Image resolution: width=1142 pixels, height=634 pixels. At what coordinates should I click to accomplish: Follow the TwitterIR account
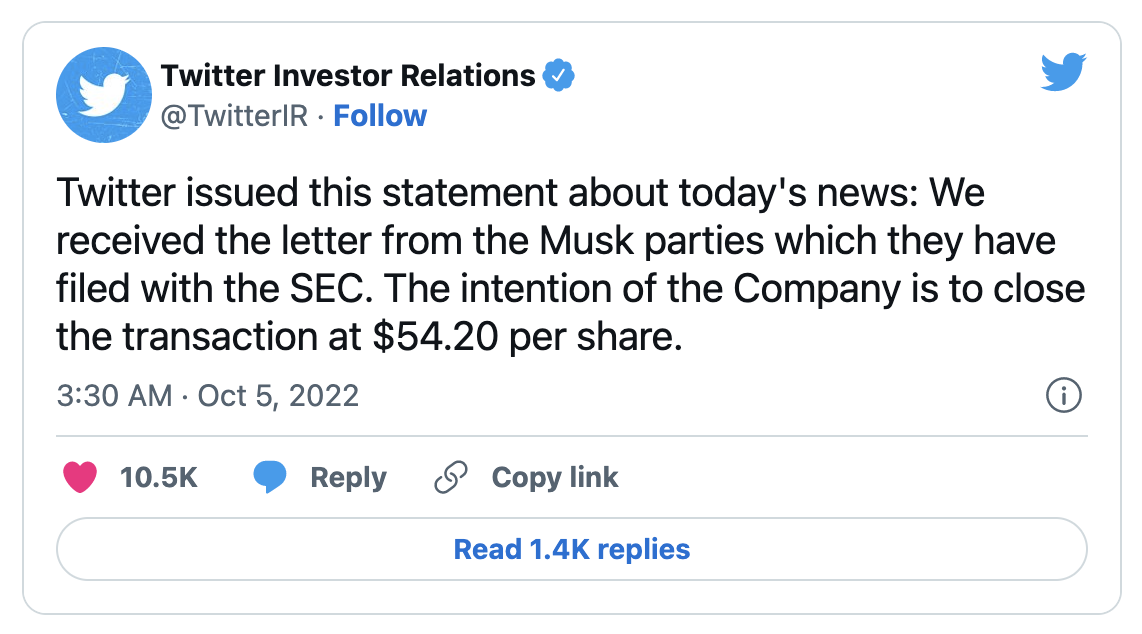[380, 116]
